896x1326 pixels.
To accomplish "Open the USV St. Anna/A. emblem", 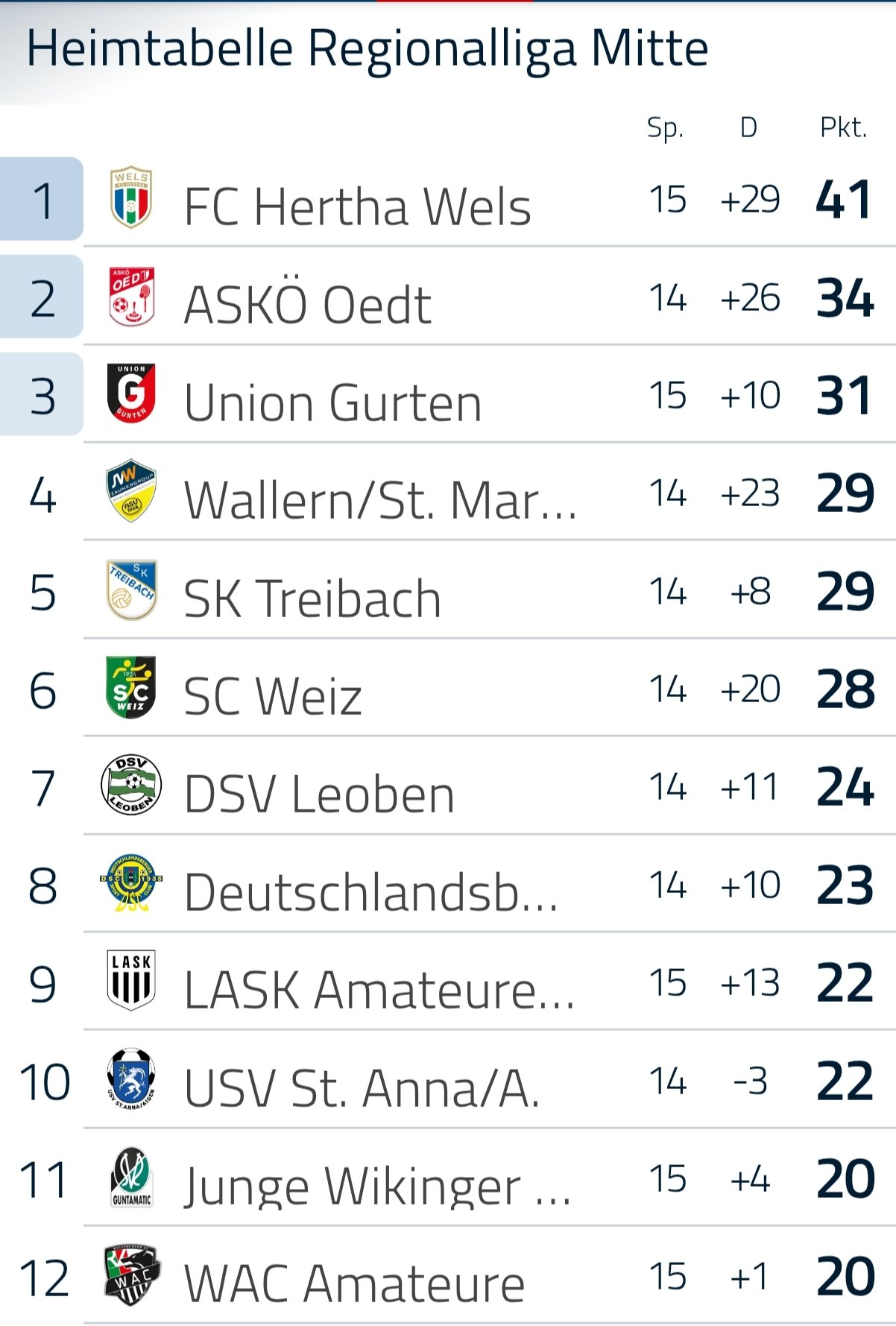I will [131, 1079].
